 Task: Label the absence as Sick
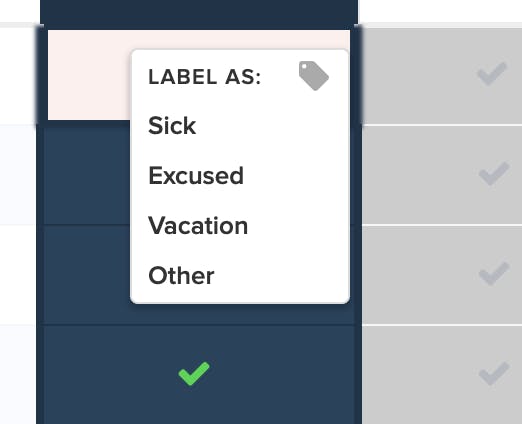[x=172, y=126]
